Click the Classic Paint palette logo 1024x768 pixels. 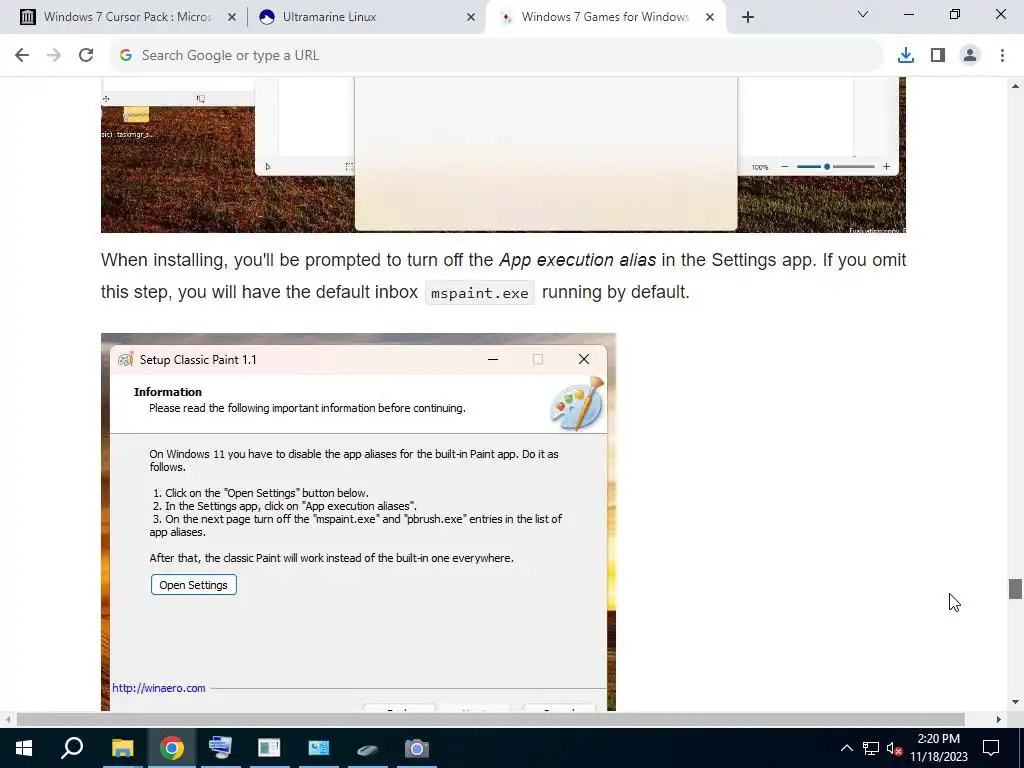[x=577, y=404]
